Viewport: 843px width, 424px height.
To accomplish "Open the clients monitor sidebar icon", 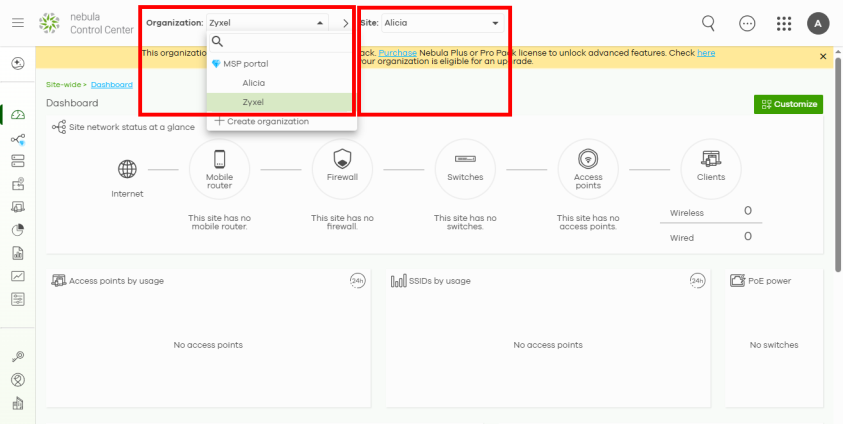I will pos(18,207).
